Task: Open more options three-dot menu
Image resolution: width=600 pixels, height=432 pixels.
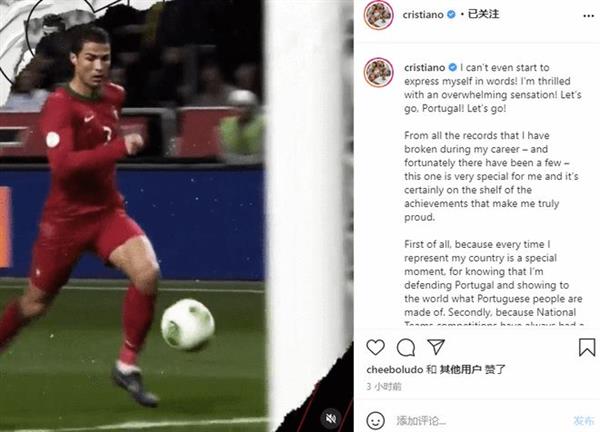Action: 588,16
